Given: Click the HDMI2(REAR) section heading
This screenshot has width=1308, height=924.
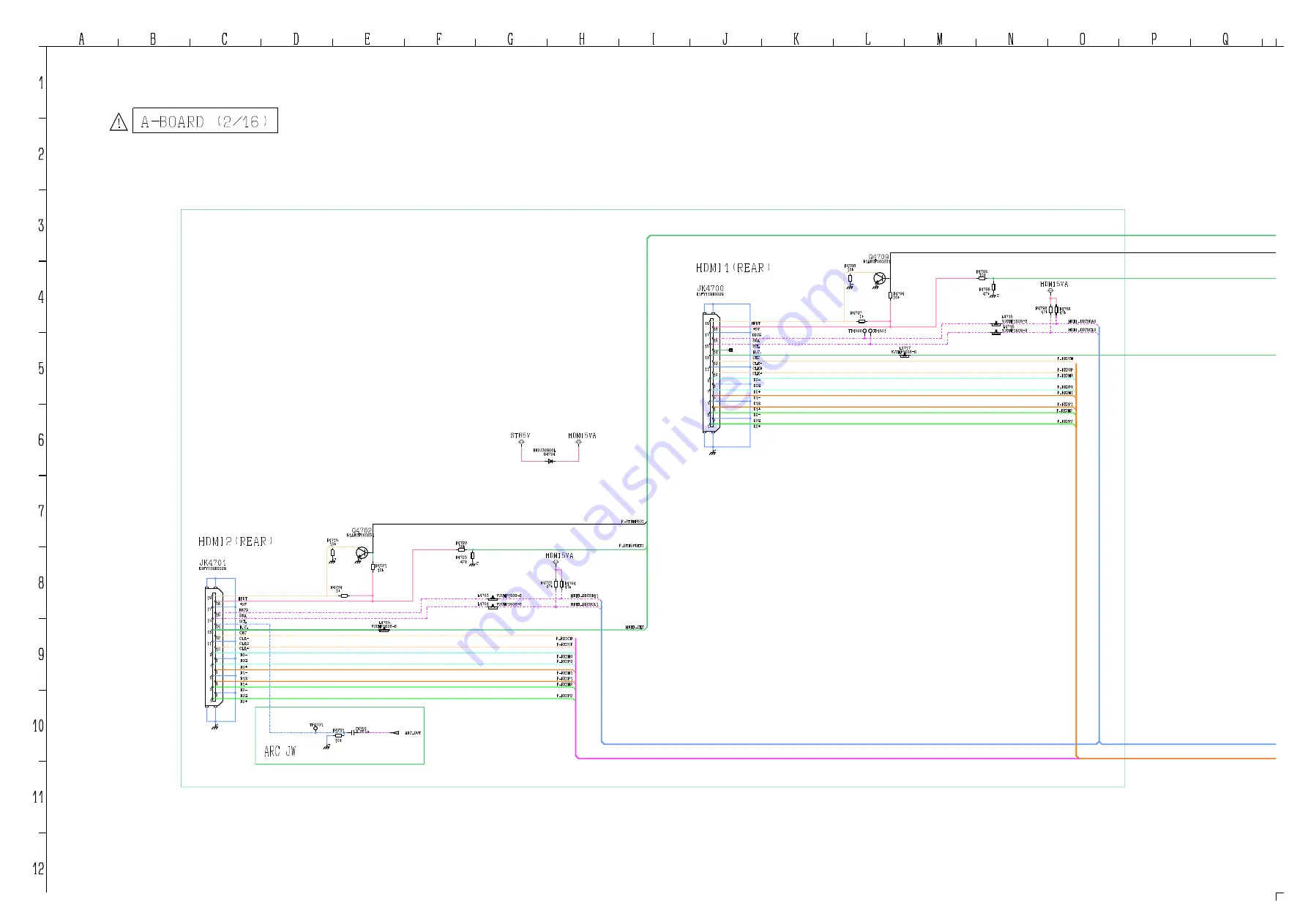Looking at the screenshot, I should click(x=235, y=541).
